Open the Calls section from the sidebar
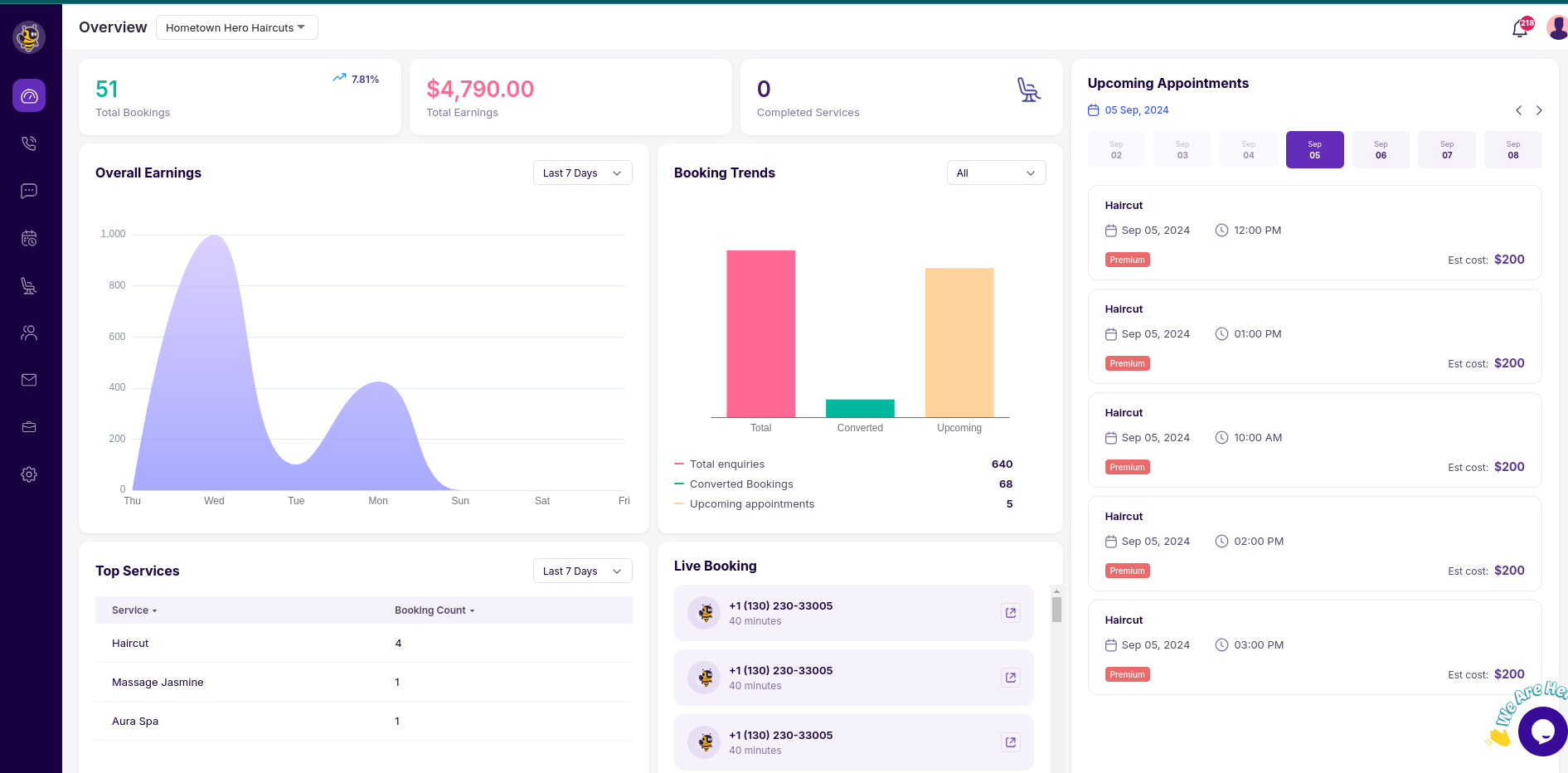Image resolution: width=1568 pixels, height=773 pixels. 29,143
